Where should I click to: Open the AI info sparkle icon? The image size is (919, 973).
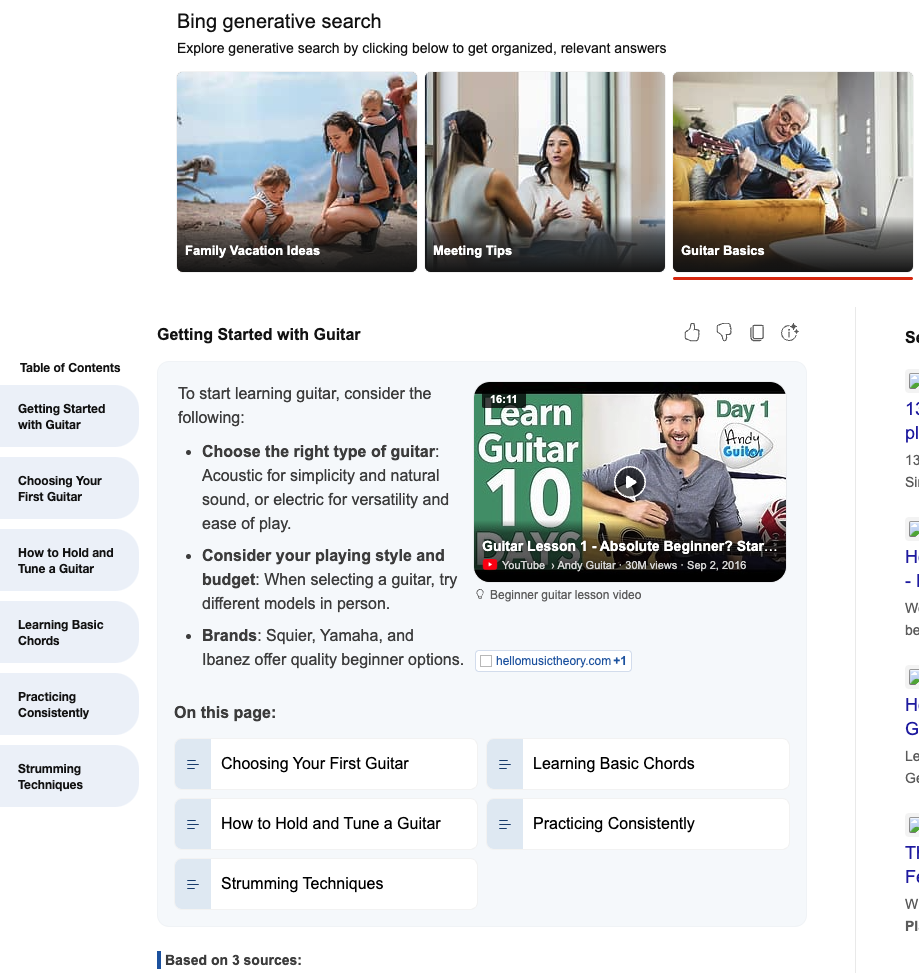click(790, 333)
